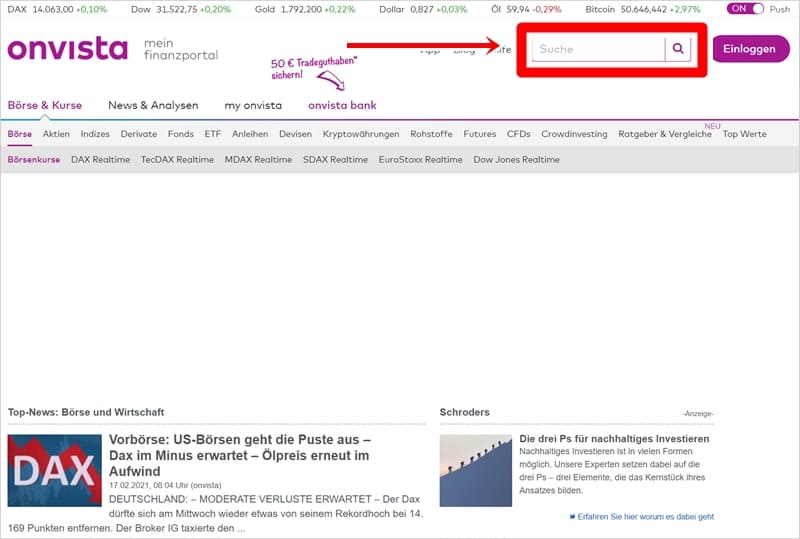The width and height of the screenshot is (800, 539).
Task: Click the Bitcoin ticker value 50.646,442
Action: click(645, 9)
